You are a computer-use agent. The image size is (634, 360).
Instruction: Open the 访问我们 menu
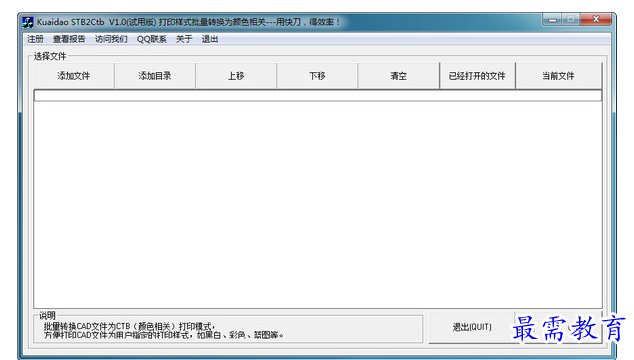[x=111, y=39]
